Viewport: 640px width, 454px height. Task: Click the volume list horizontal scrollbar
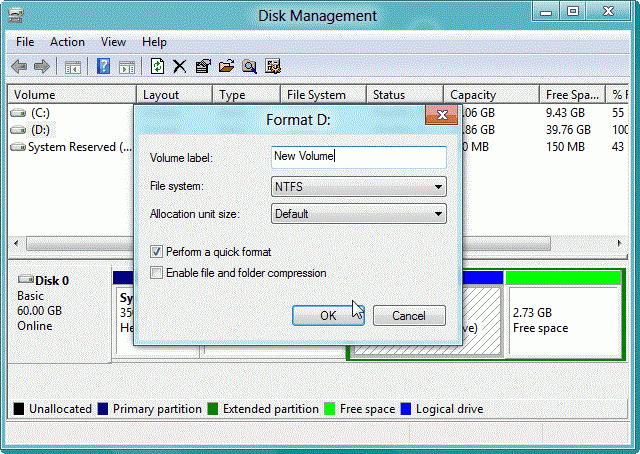click(317, 244)
